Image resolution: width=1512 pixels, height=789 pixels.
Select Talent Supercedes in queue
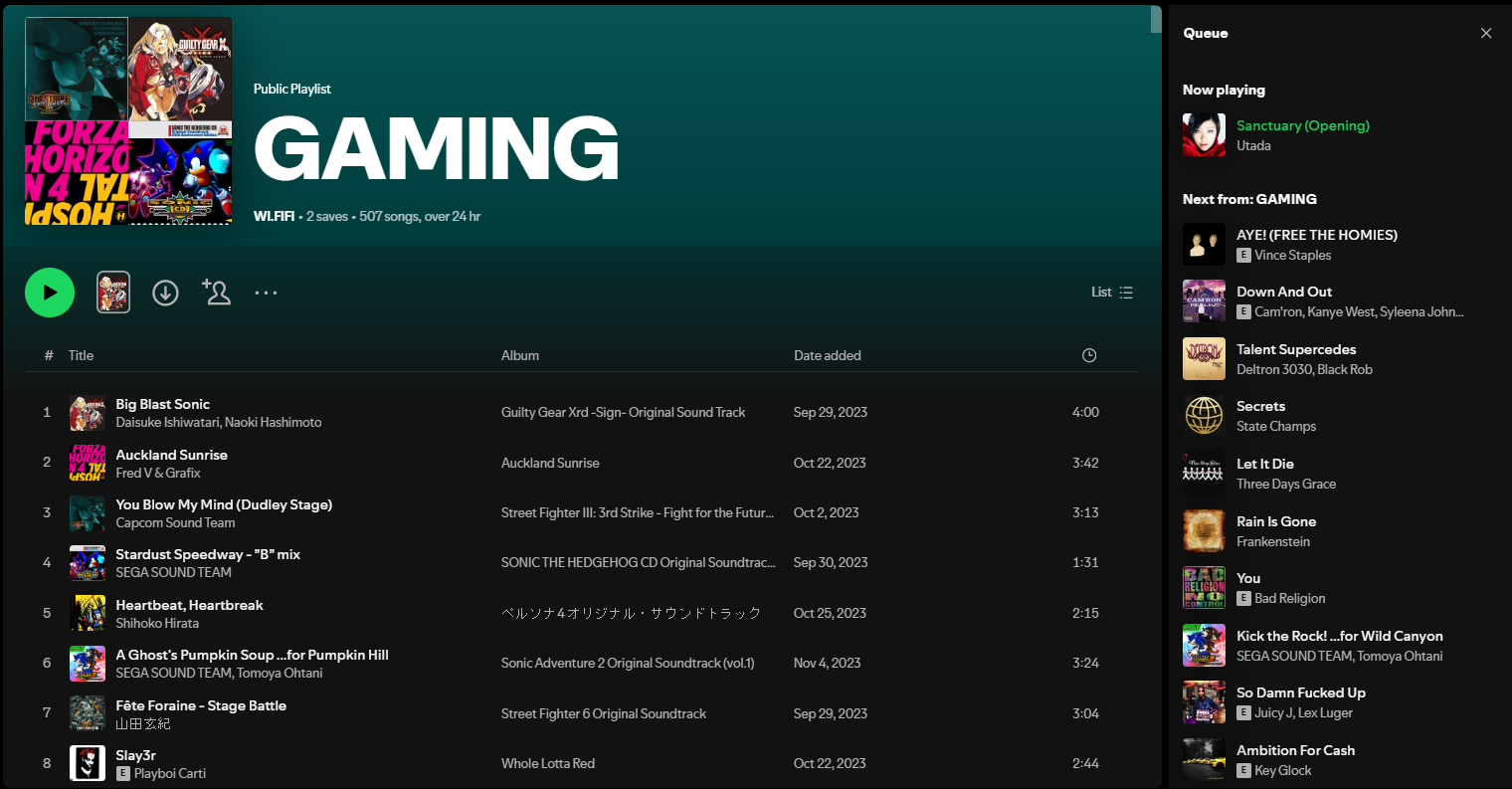tap(1296, 349)
